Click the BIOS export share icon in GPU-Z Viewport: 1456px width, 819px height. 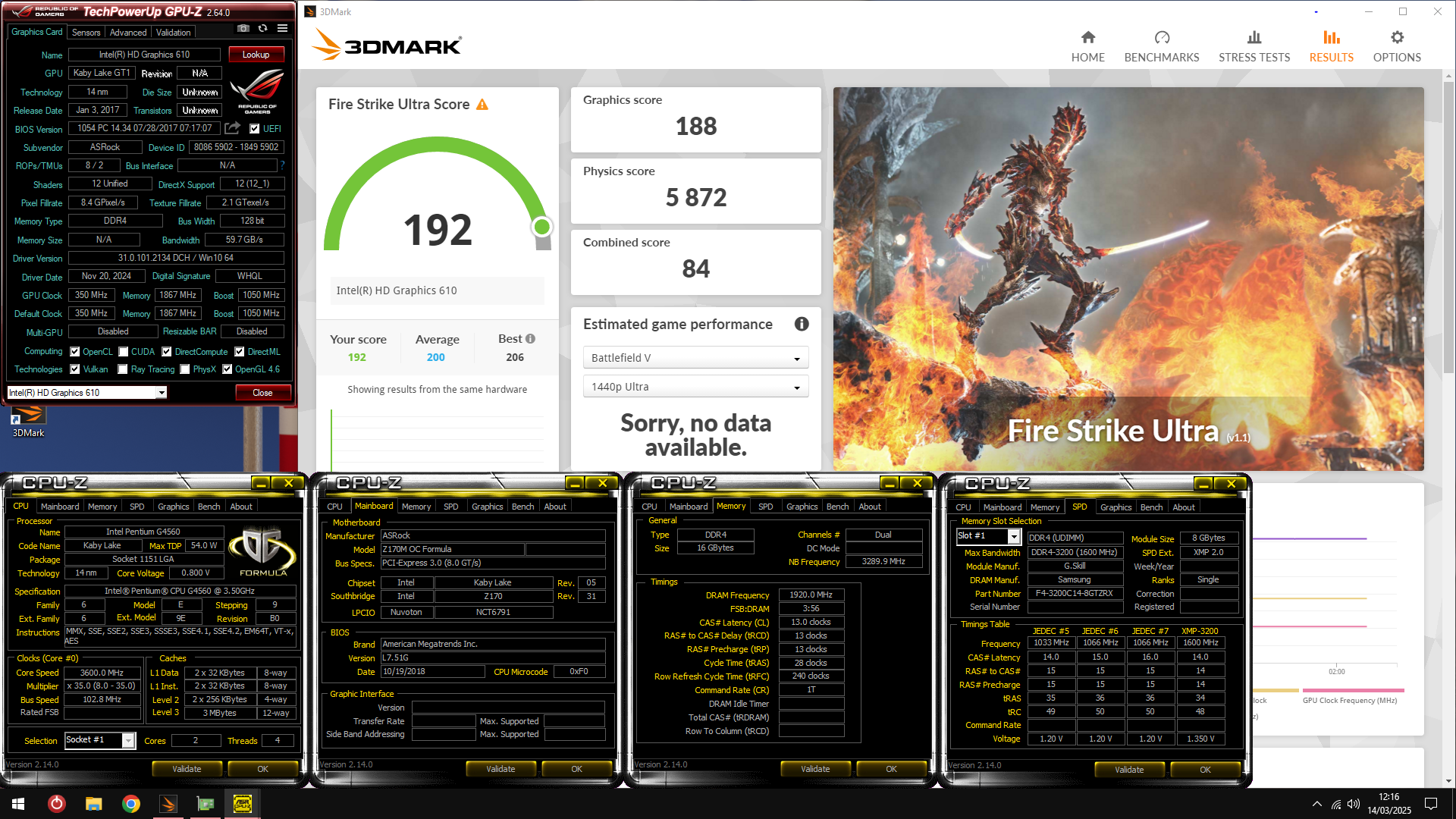[x=232, y=128]
